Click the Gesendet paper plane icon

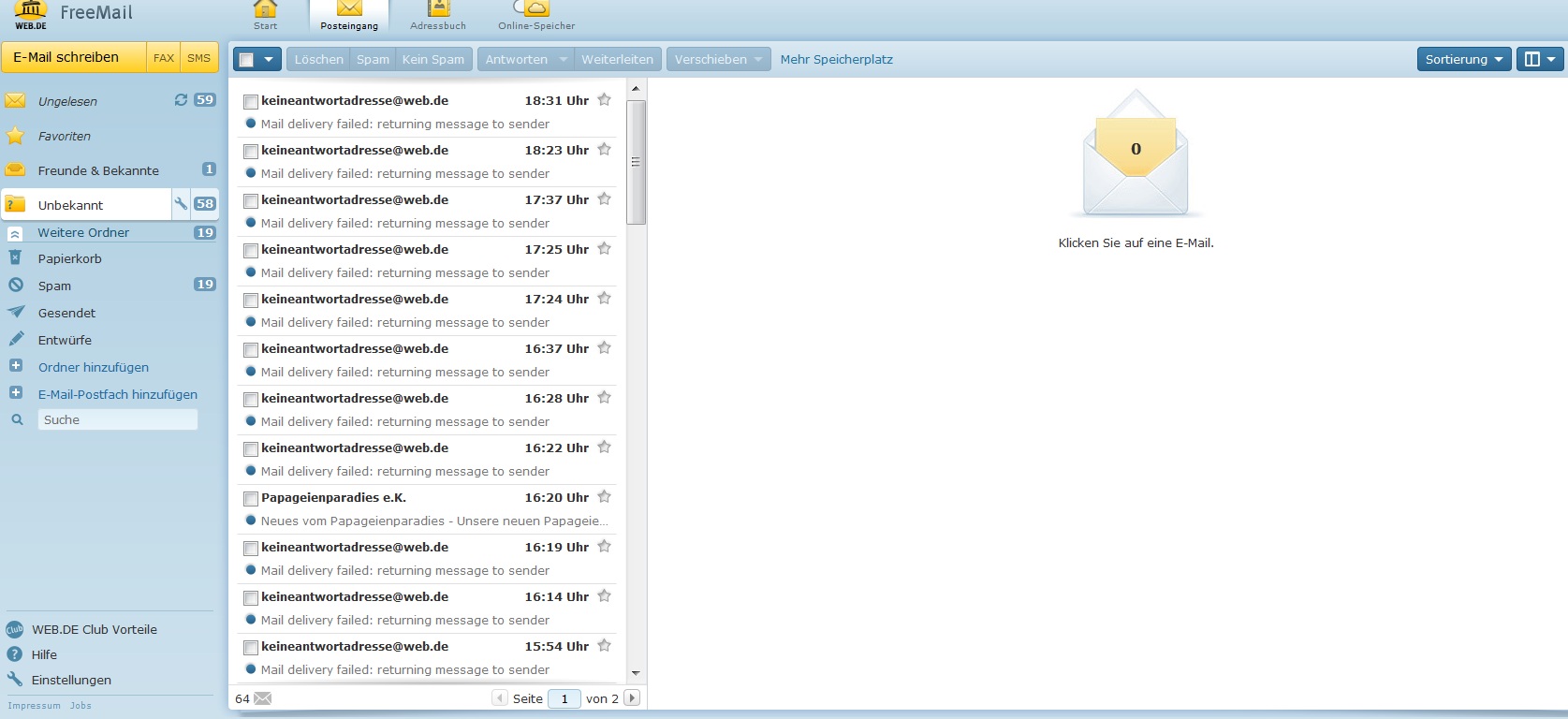(16, 312)
